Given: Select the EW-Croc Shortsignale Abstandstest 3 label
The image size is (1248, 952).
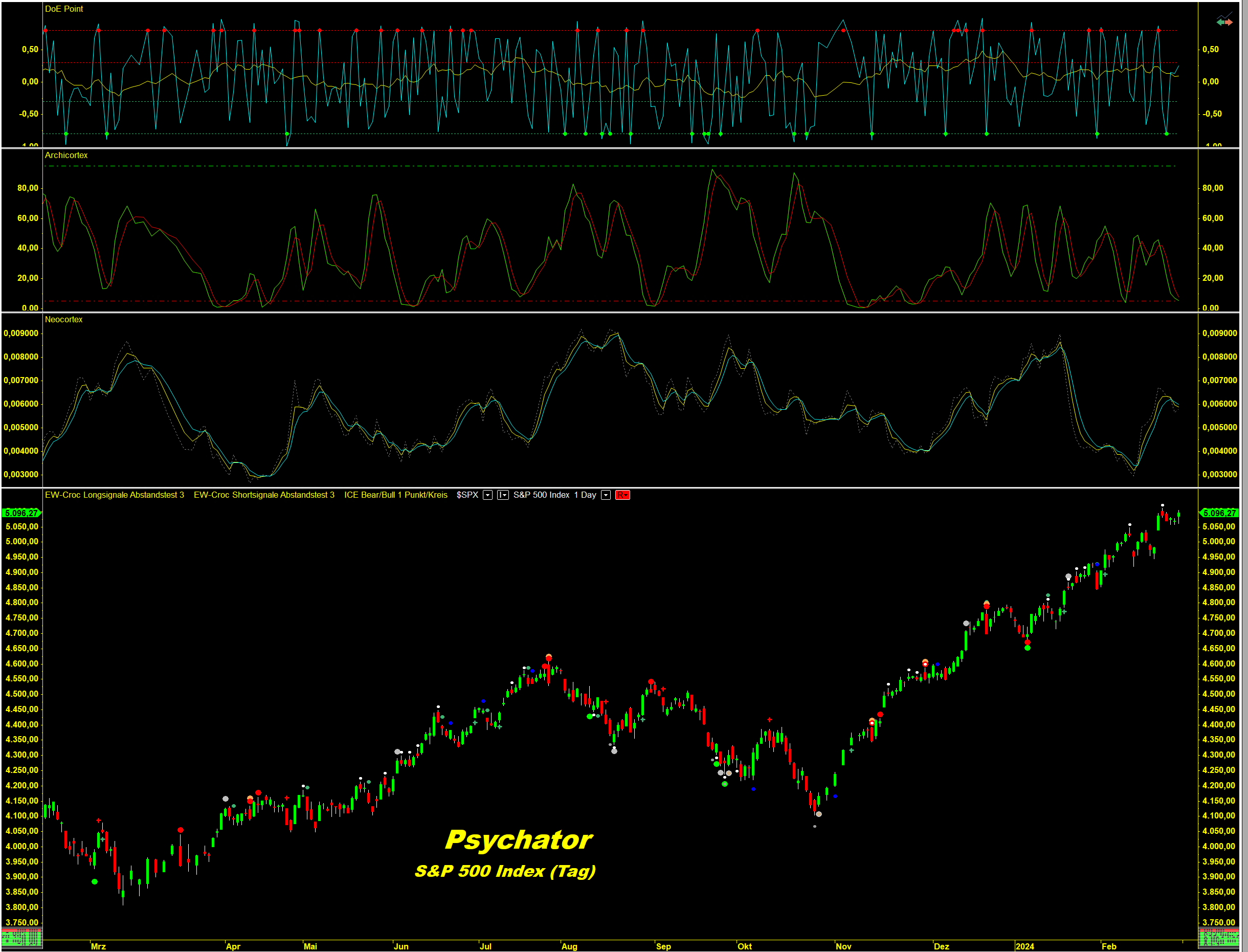Looking at the screenshot, I should [264, 495].
